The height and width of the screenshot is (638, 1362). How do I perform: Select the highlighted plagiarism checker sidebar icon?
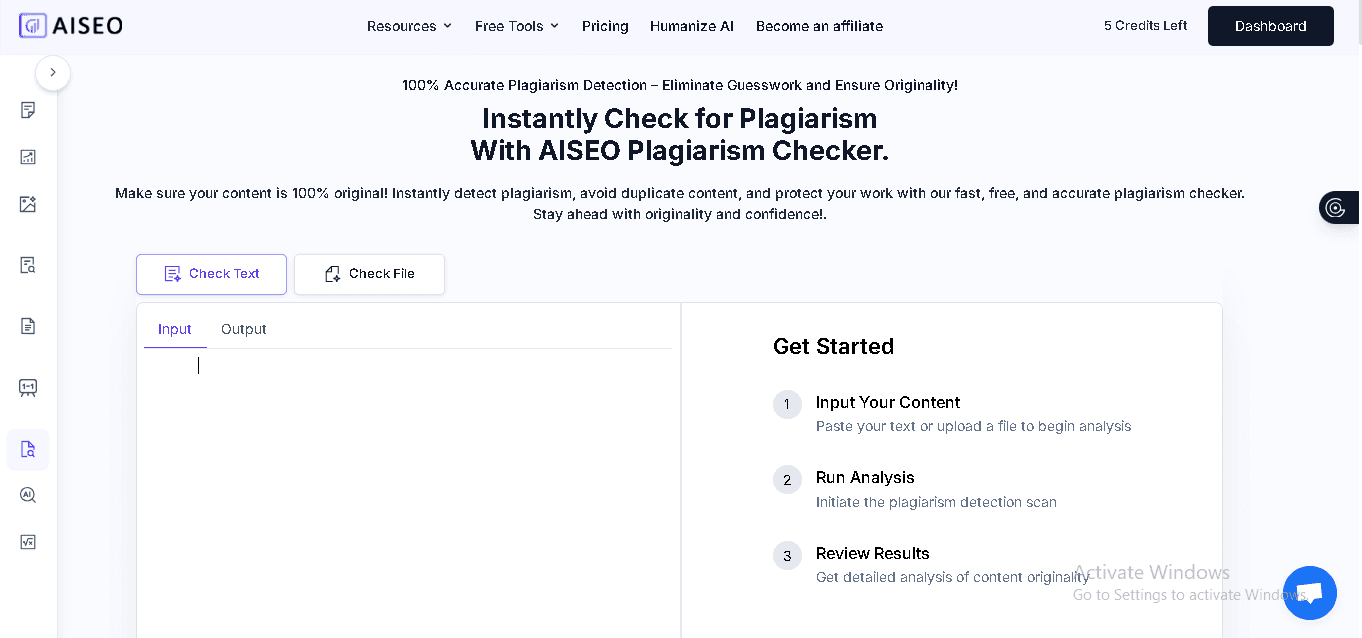tap(27, 450)
